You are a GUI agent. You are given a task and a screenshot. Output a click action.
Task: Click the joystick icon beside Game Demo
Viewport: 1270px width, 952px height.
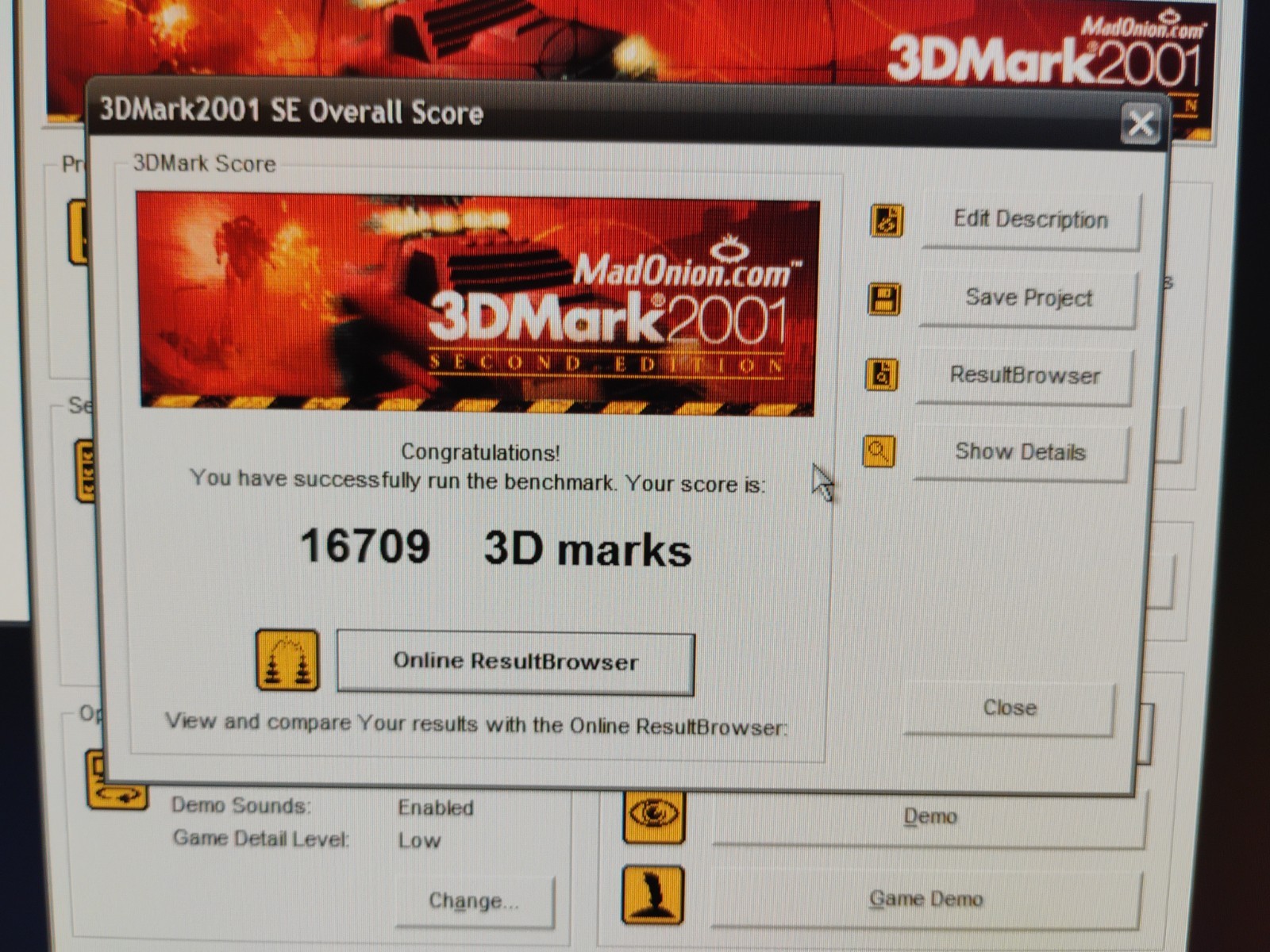coord(652,895)
